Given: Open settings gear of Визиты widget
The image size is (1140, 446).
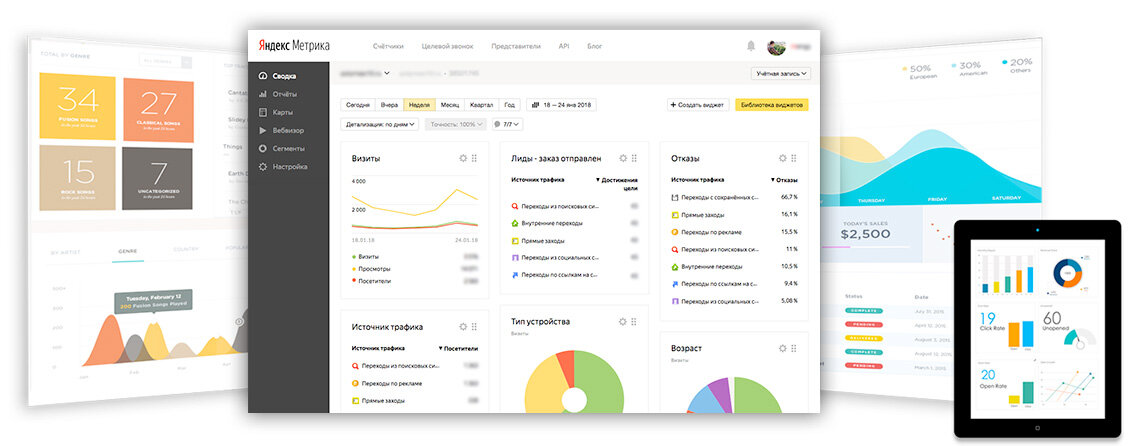Looking at the screenshot, I should click(462, 158).
